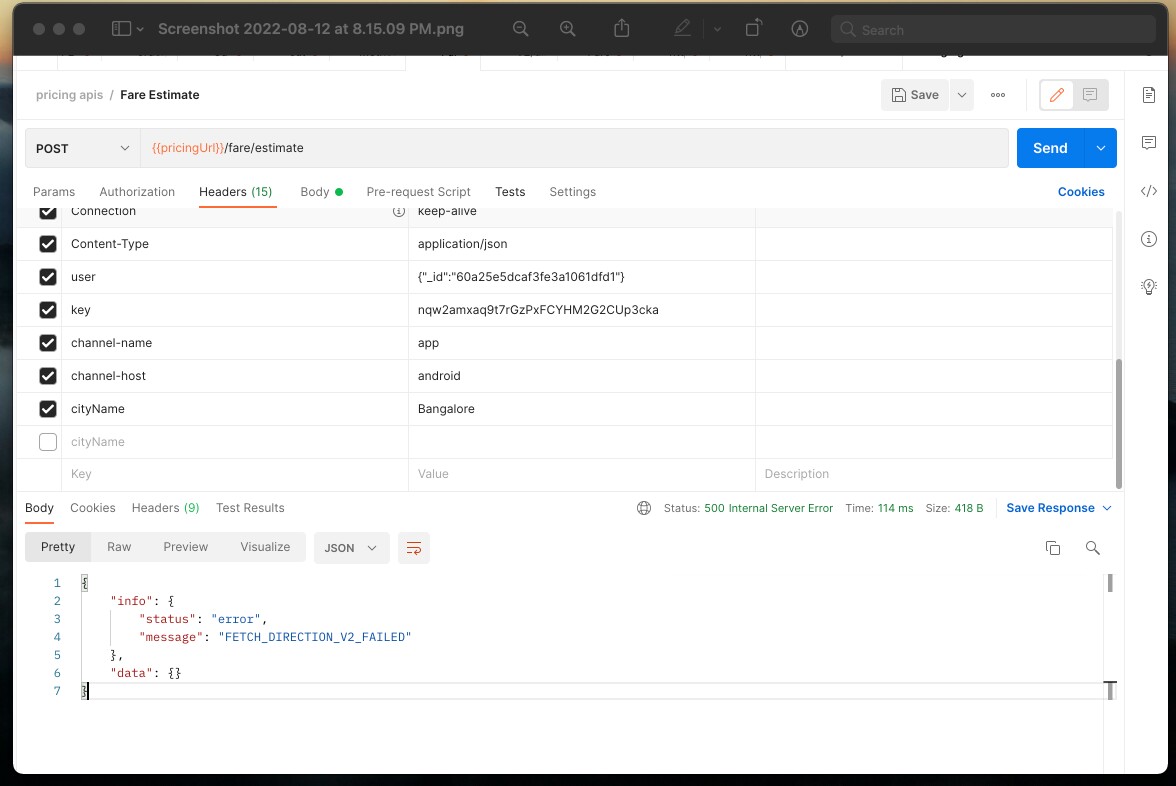The width and height of the screenshot is (1176, 786).
Task: Click the request info icon in sidebar
Action: (x=1149, y=239)
